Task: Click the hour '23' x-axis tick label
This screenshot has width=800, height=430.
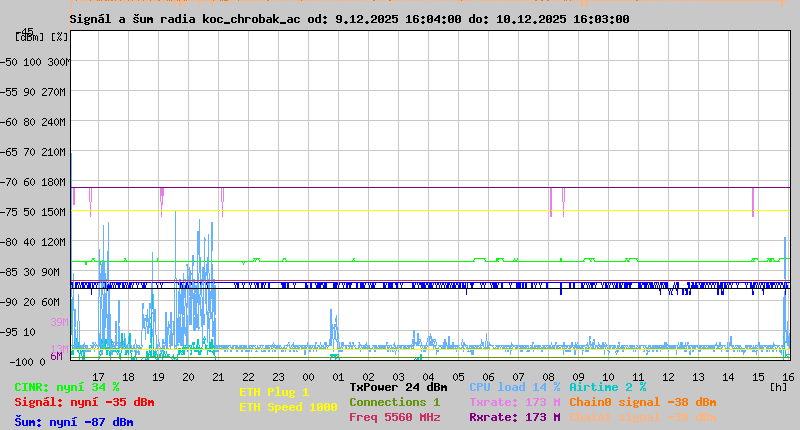Action: tap(278, 377)
